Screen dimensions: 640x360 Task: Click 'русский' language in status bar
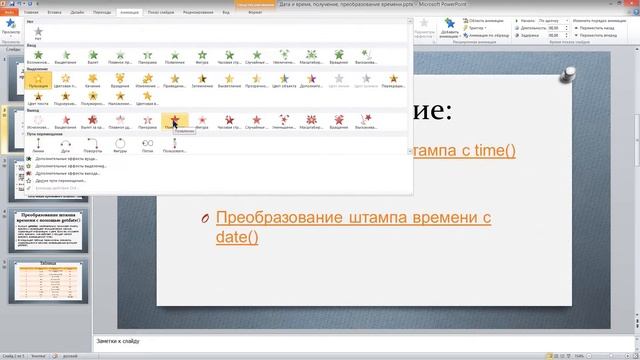70,356
